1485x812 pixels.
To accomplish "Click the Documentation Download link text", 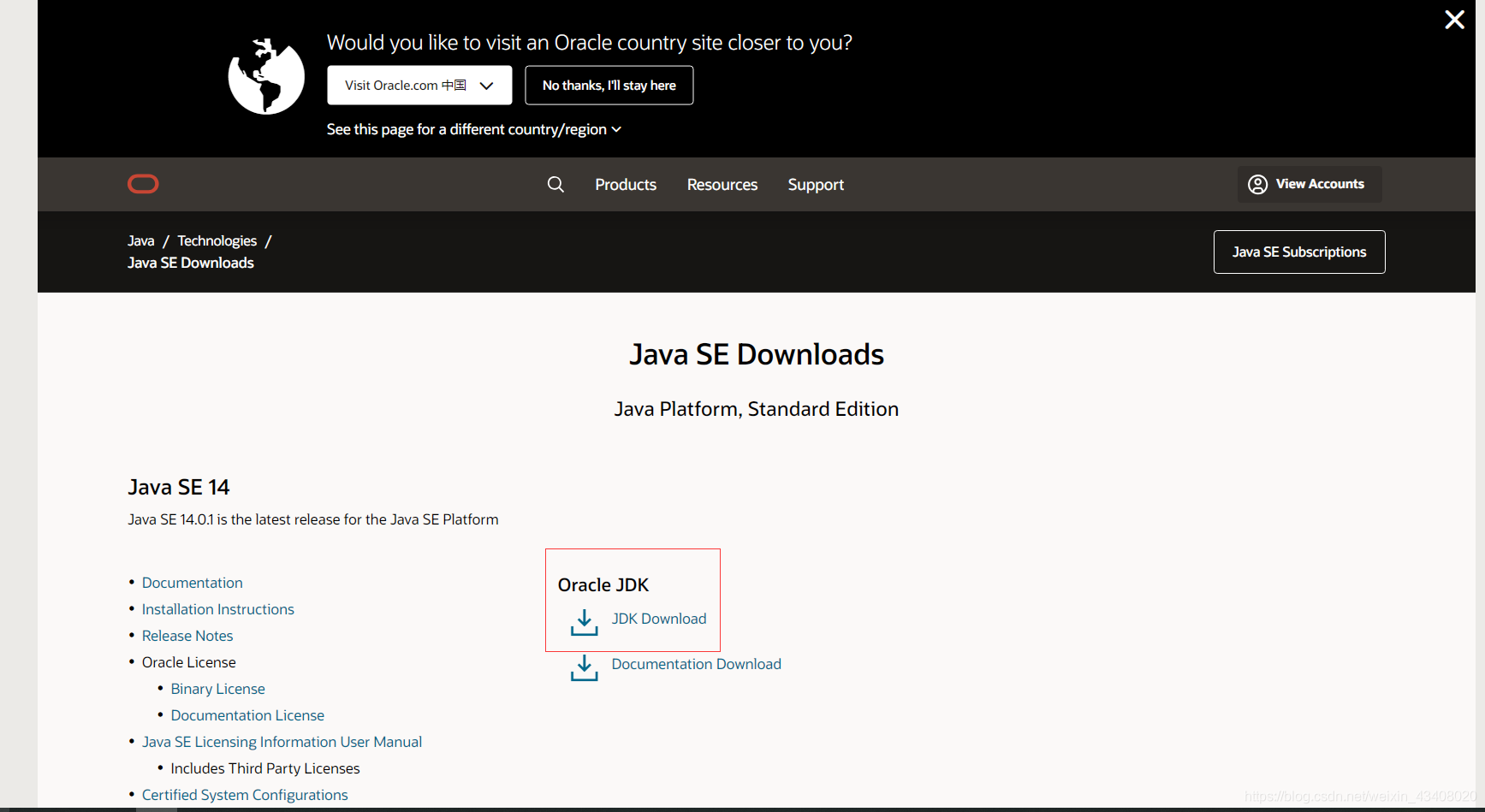I will 697,664.
